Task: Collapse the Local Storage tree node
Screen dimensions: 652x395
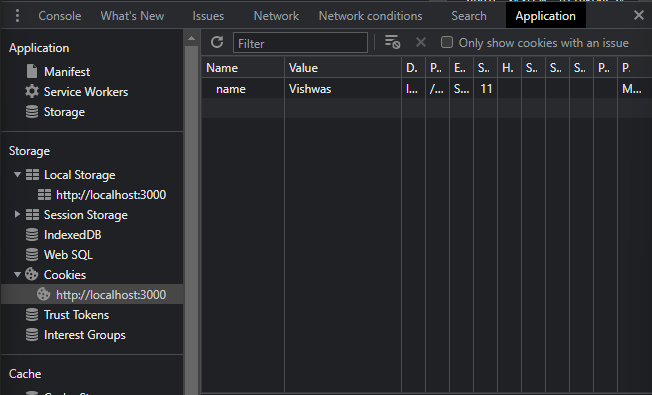Action: pos(17,175)
